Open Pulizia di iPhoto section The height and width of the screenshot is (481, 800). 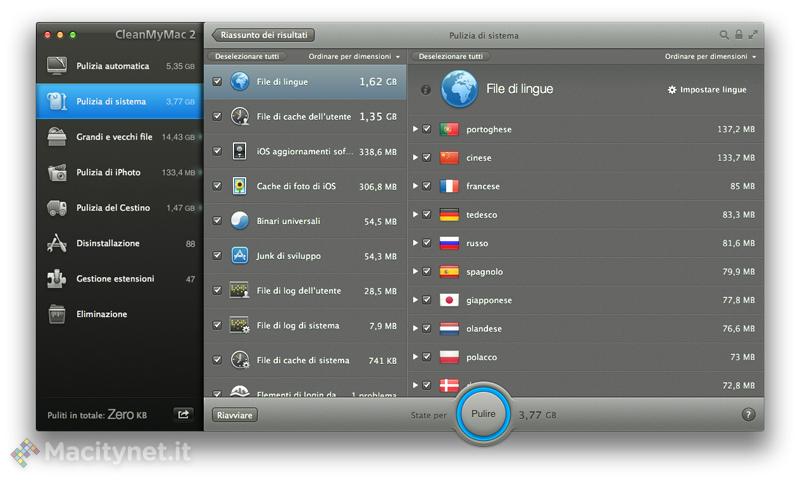pyautogui.click(x=120, y=172)
